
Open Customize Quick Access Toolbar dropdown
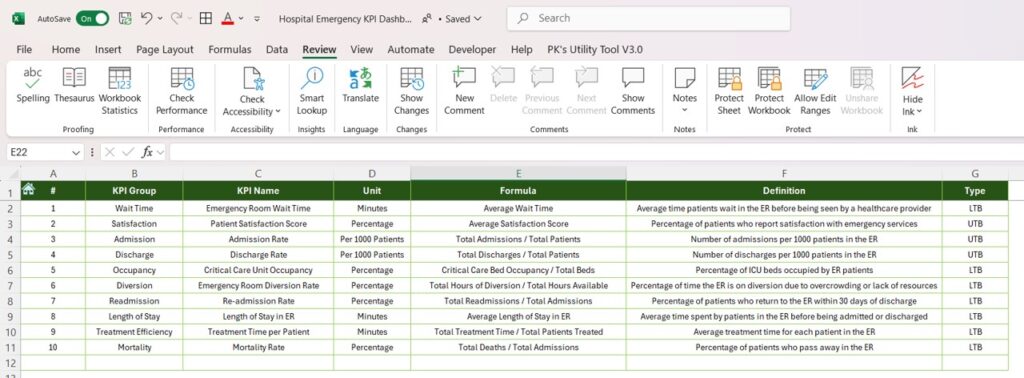click(x=257, y=19)
